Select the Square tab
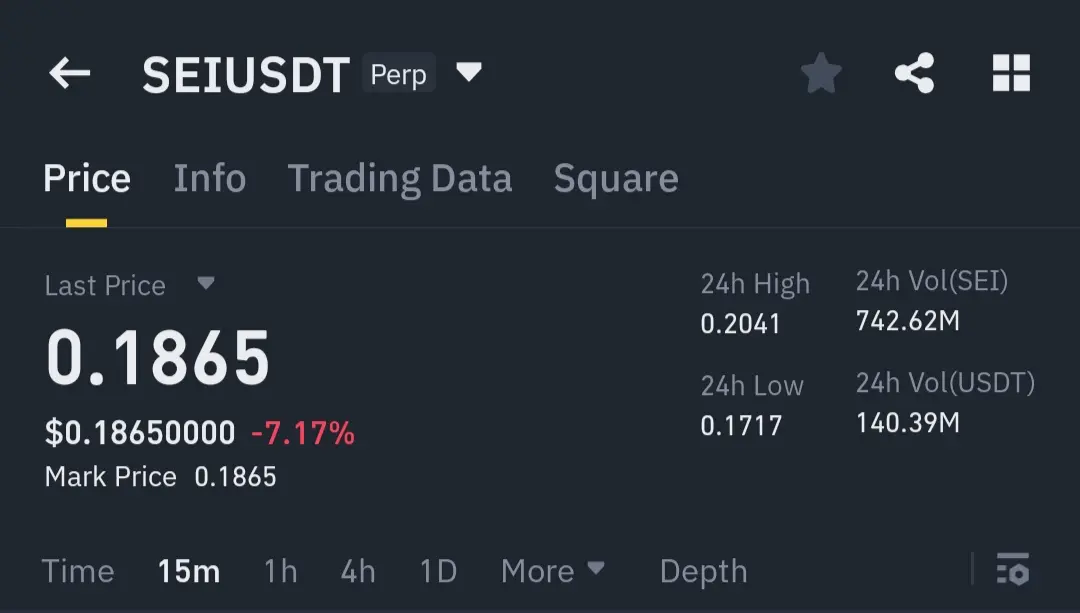This screenshot has height=613, width=1080. 616,179
